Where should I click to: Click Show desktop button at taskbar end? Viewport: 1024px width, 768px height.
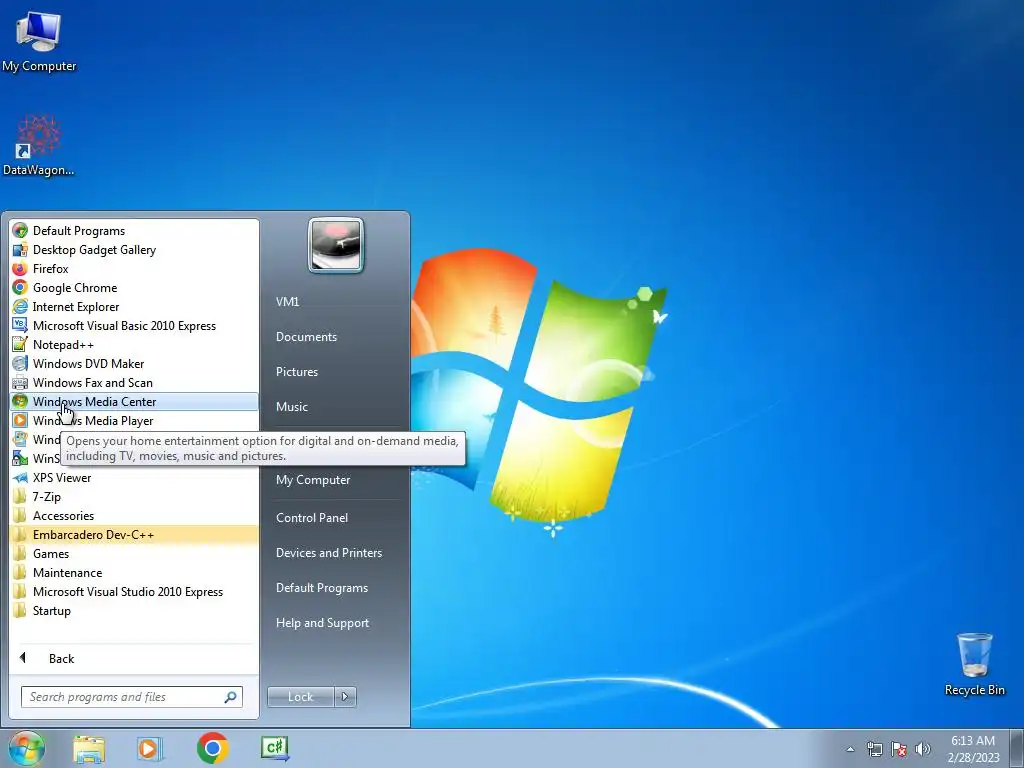pos(1017,748)
